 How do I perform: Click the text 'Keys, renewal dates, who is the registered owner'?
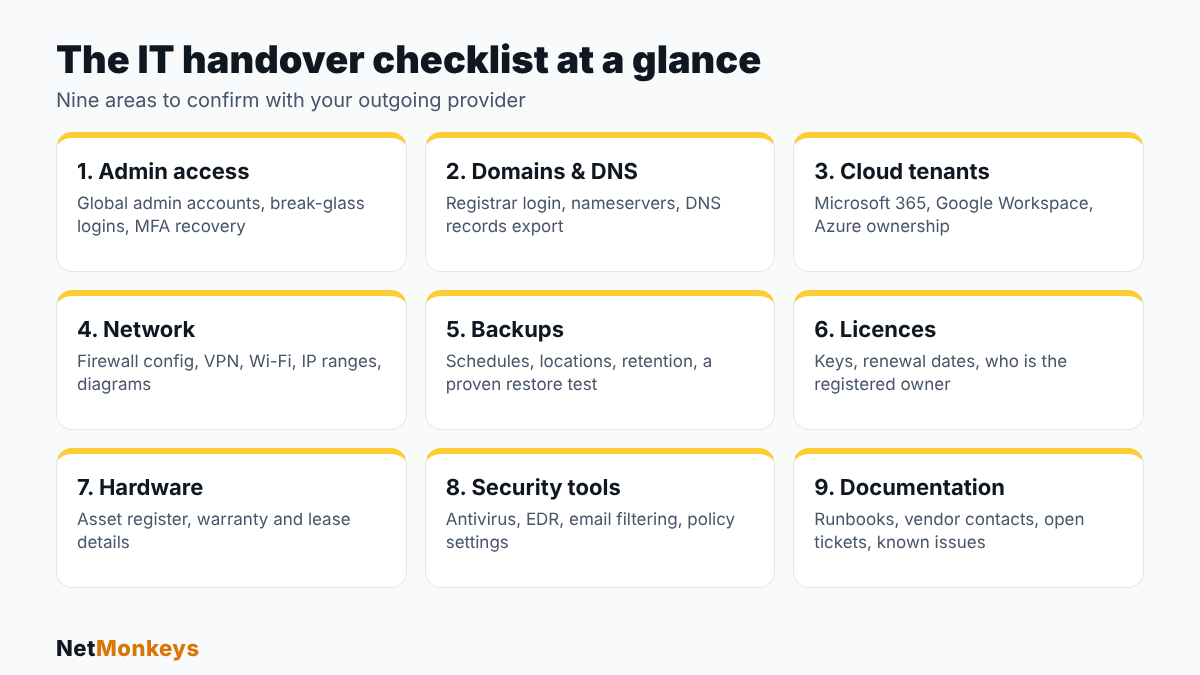click(941, 373)
